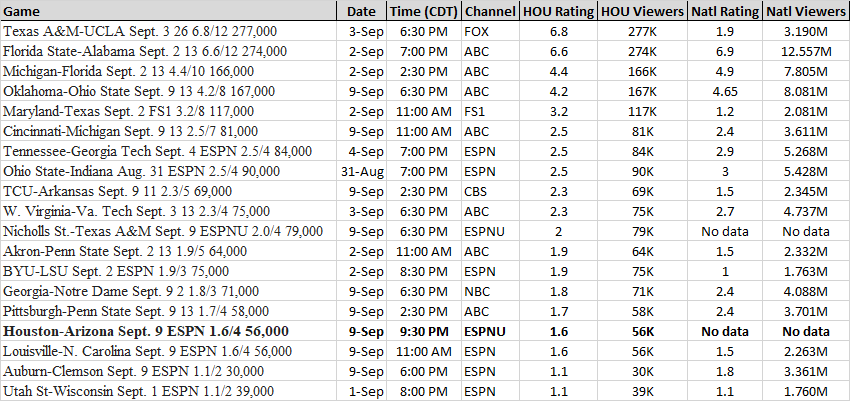
Task: Select the Date column header
Action: (362, 11)
